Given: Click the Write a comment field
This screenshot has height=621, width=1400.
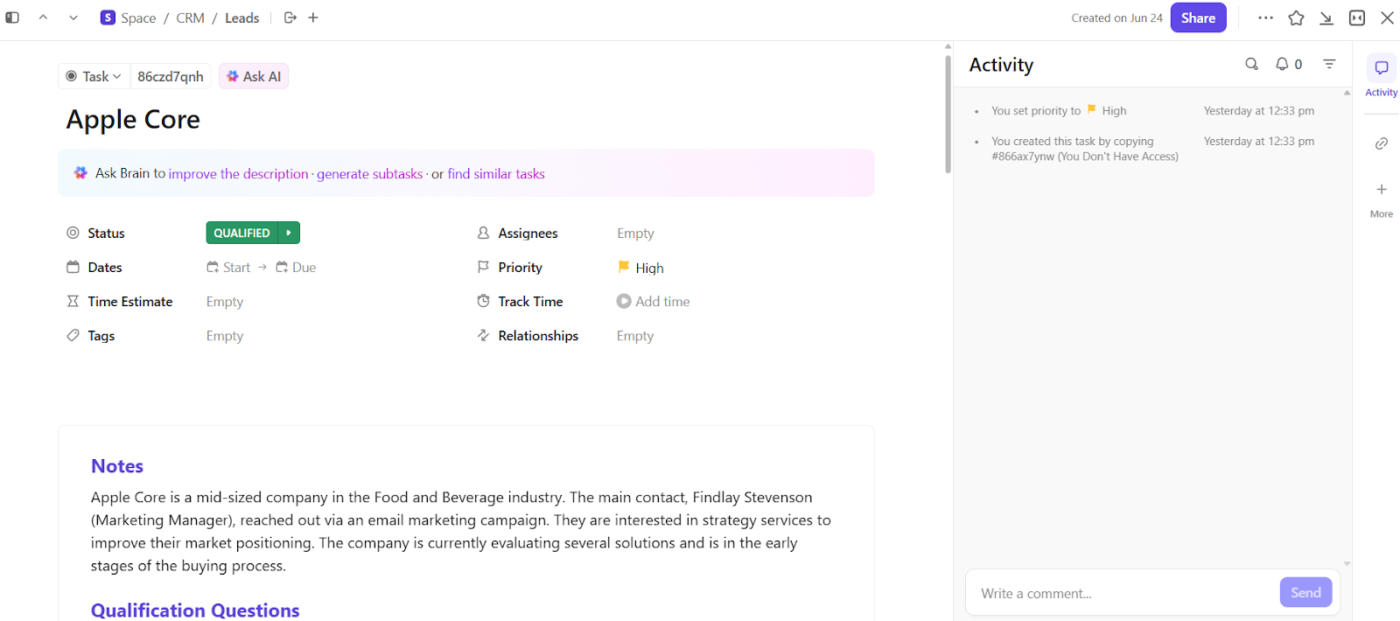Looking at the screenshot, I should click(1120, 593).
